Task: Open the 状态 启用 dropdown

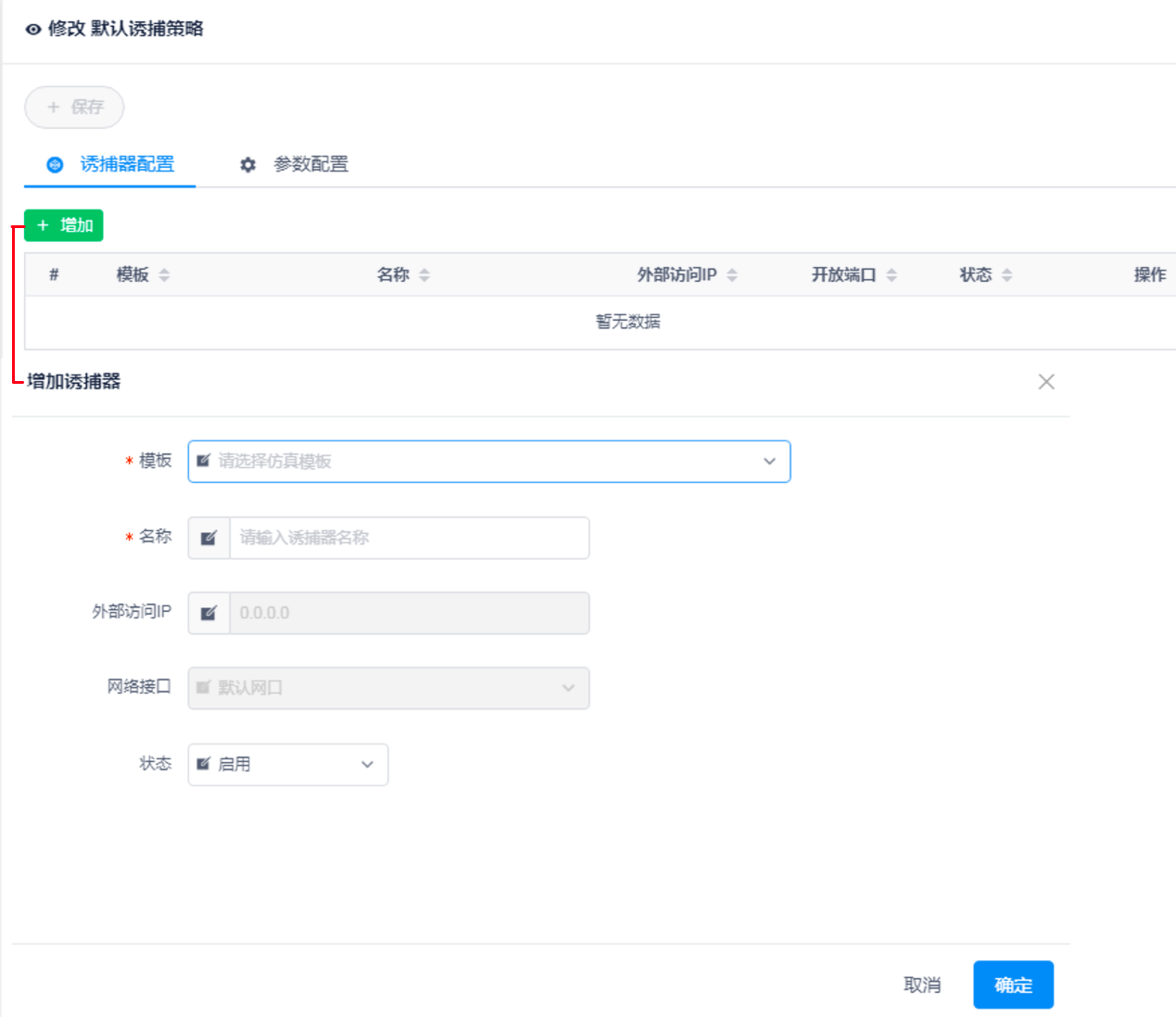Action: coord(366,764)
